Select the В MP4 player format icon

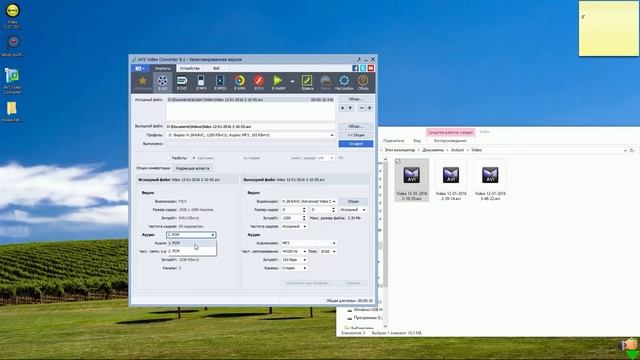click(x=201, y=82)
